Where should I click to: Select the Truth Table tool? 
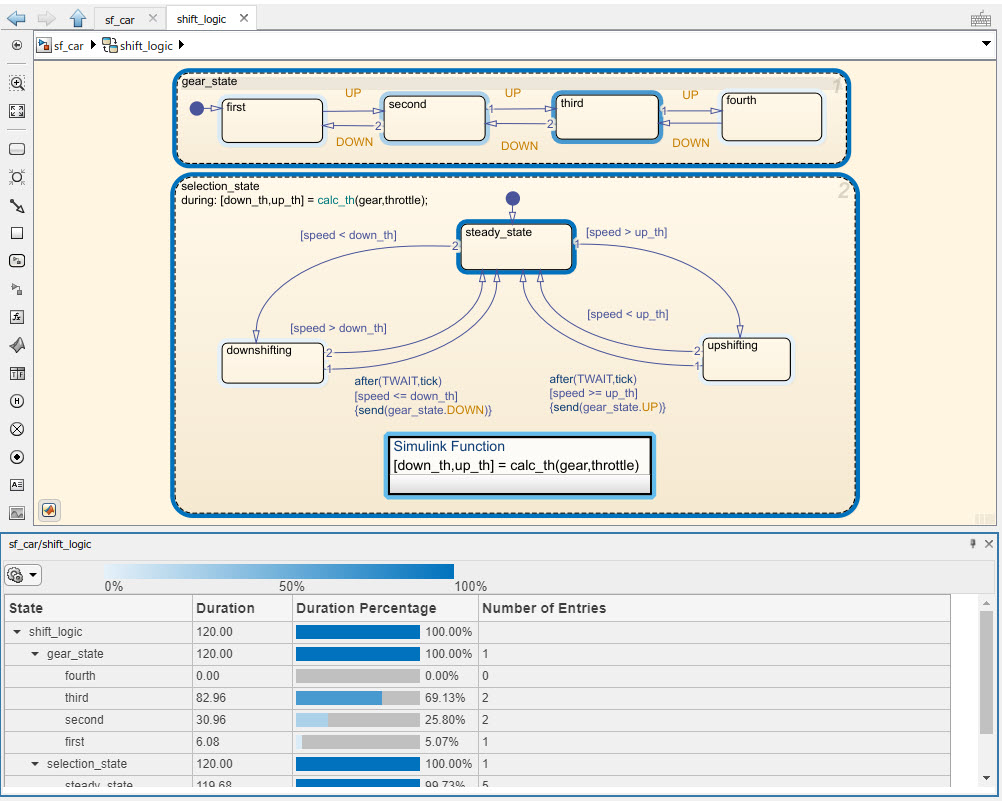(16, 373)
